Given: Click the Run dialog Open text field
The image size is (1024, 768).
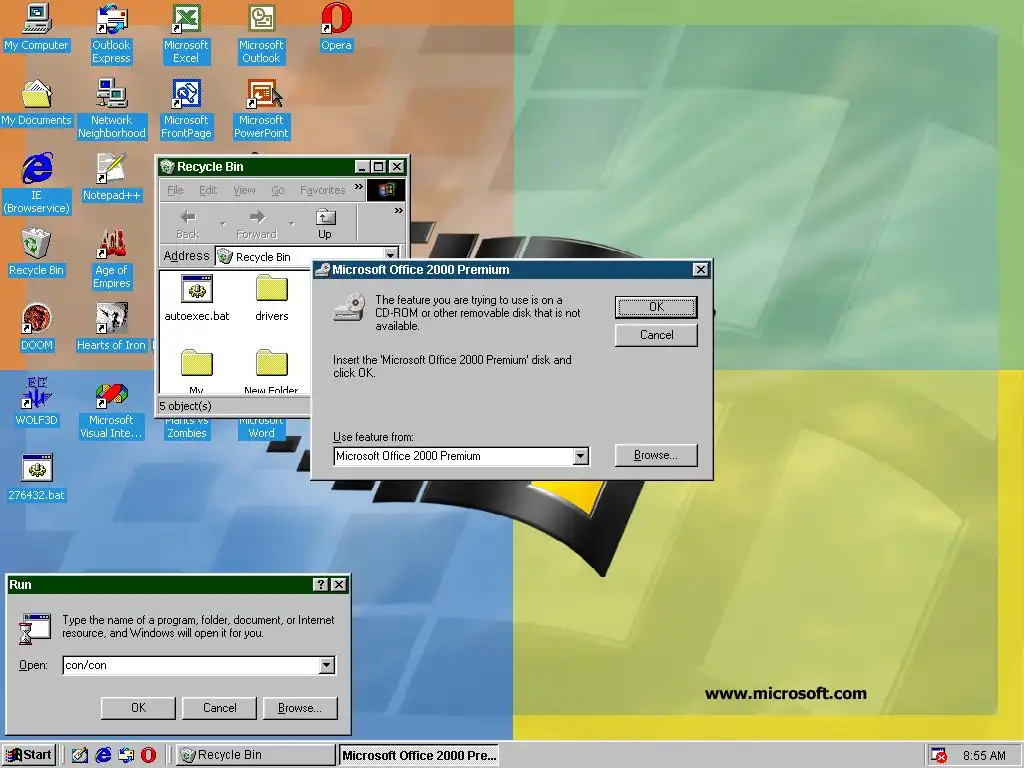Looking at the screenshot, I should pyautogui.click(x=191, y=665).
